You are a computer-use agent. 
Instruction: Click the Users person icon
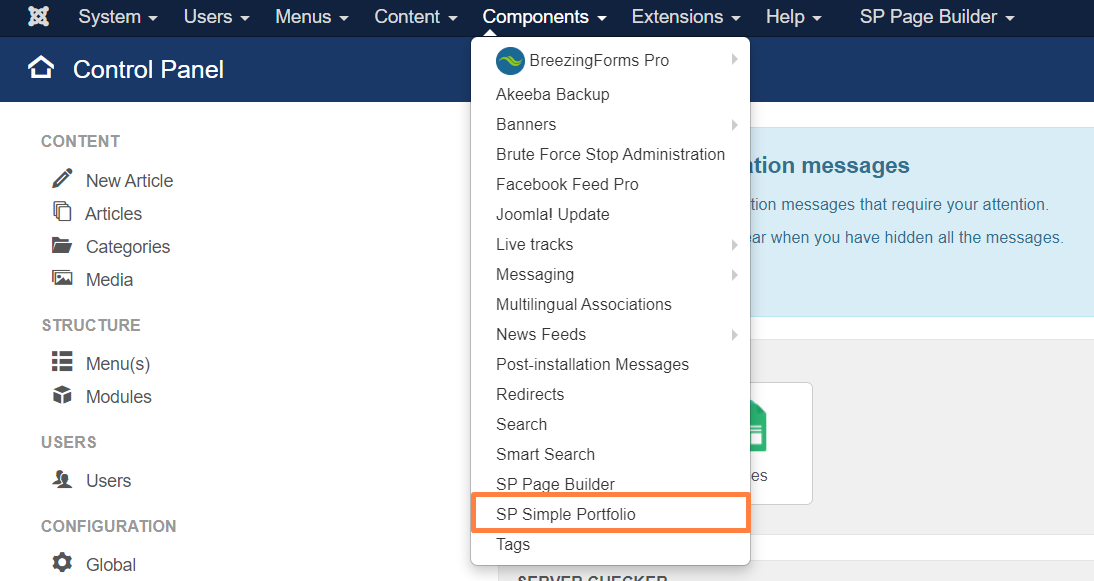62,478
